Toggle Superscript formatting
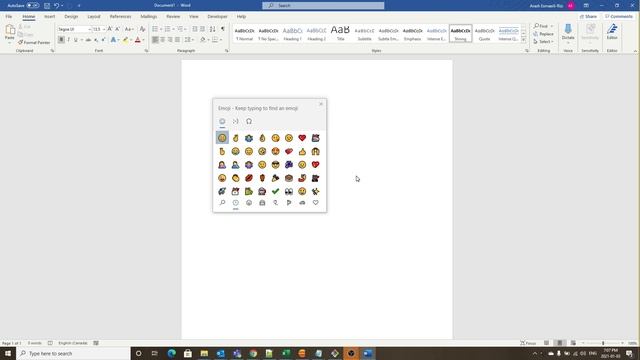640x360 pixels. pyautogui.click(x=103, y=40)
